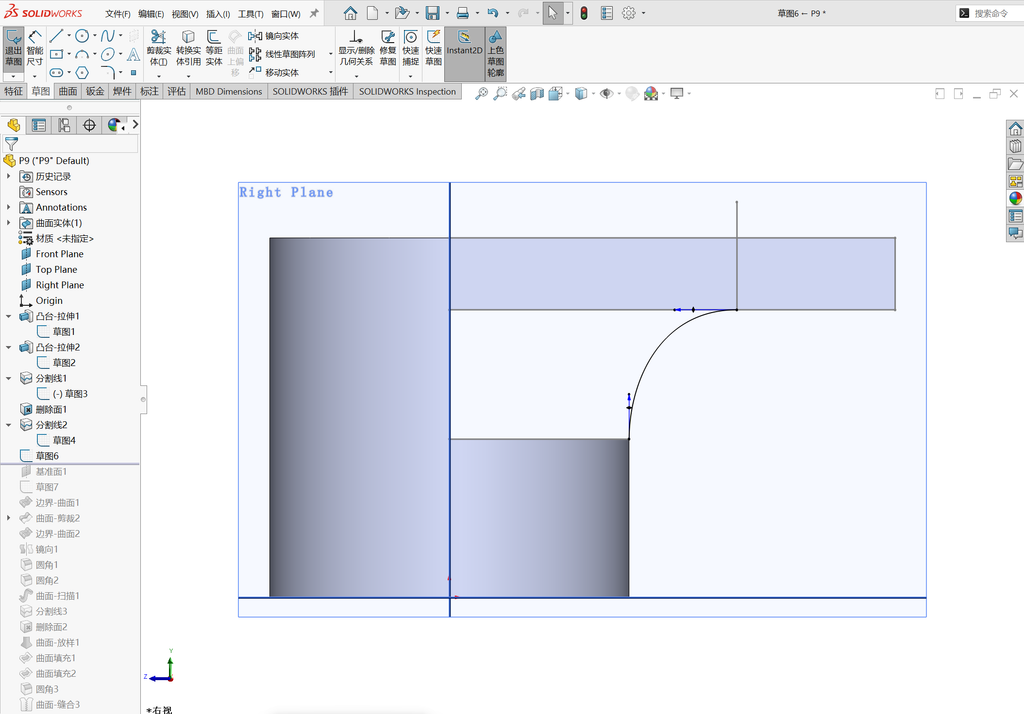Image resolution: width=1024 pixels, height=714 pixels.
Task: Click the Save icon in the top toolbar
Action: pyautogui.click(x=432, y=13)
